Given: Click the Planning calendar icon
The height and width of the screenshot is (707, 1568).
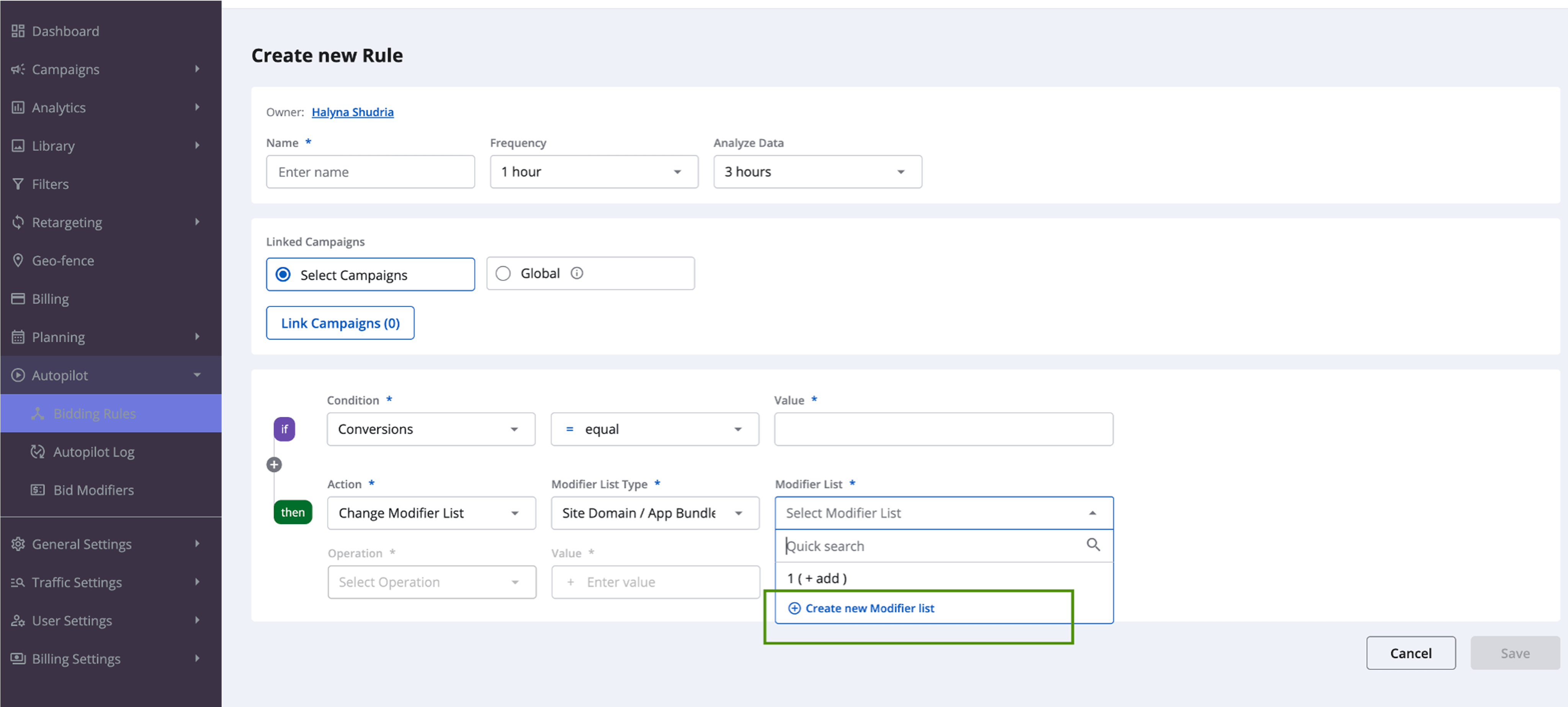Looking at the screenshot, I should (x=18, y=337).
